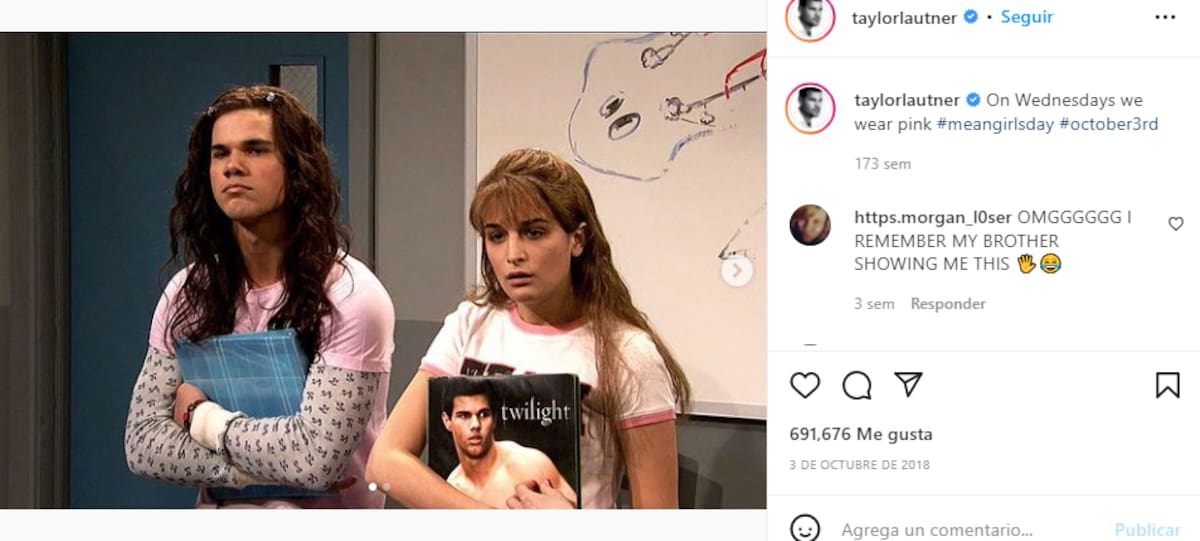Open three-dot more options menu
The height and width of the screenshot is (541, 1200).
(1165, 17)
